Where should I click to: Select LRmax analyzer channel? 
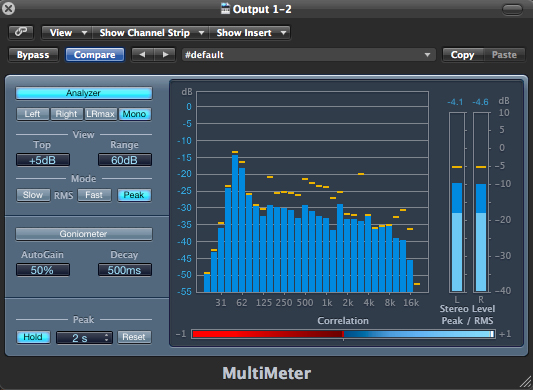[100, 114]
